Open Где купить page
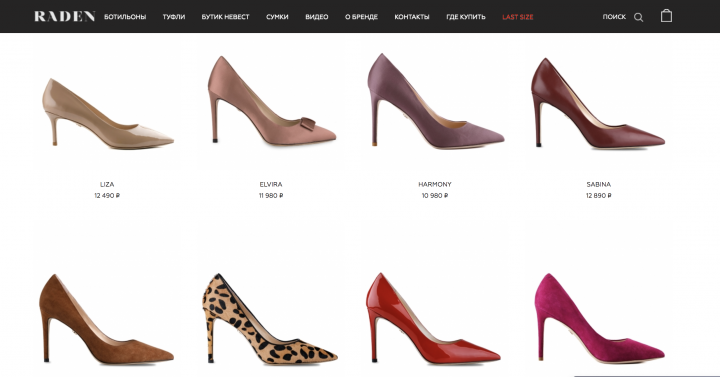The image size is (720, 377). [466, 17]
